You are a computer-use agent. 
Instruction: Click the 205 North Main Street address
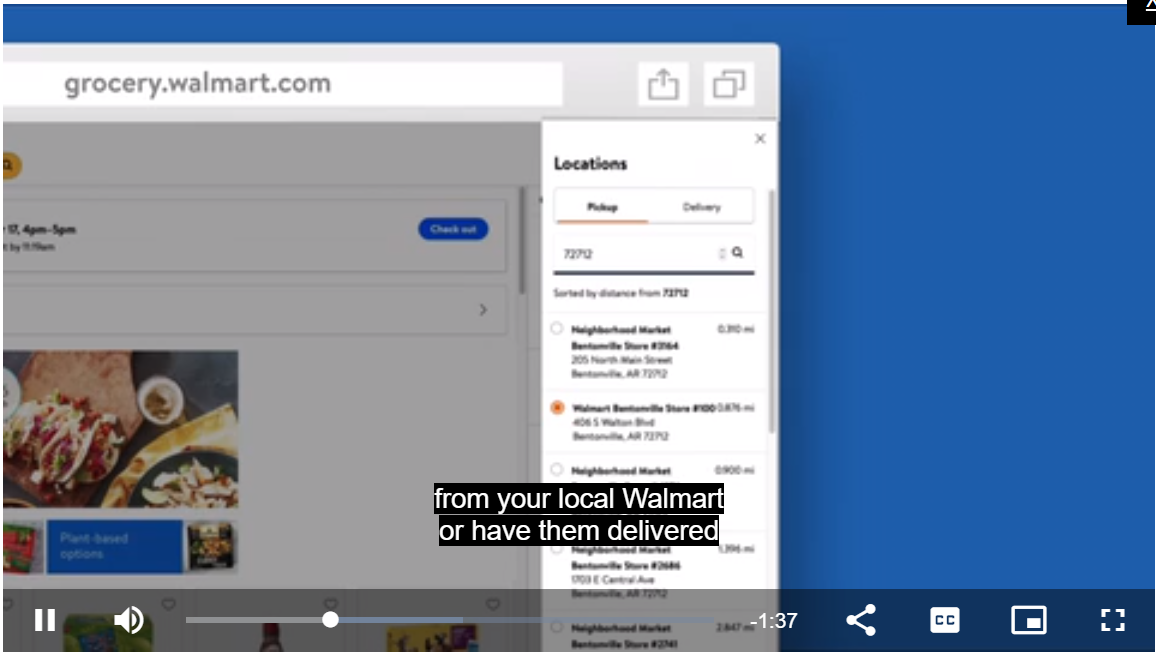(x=621, y=360)
